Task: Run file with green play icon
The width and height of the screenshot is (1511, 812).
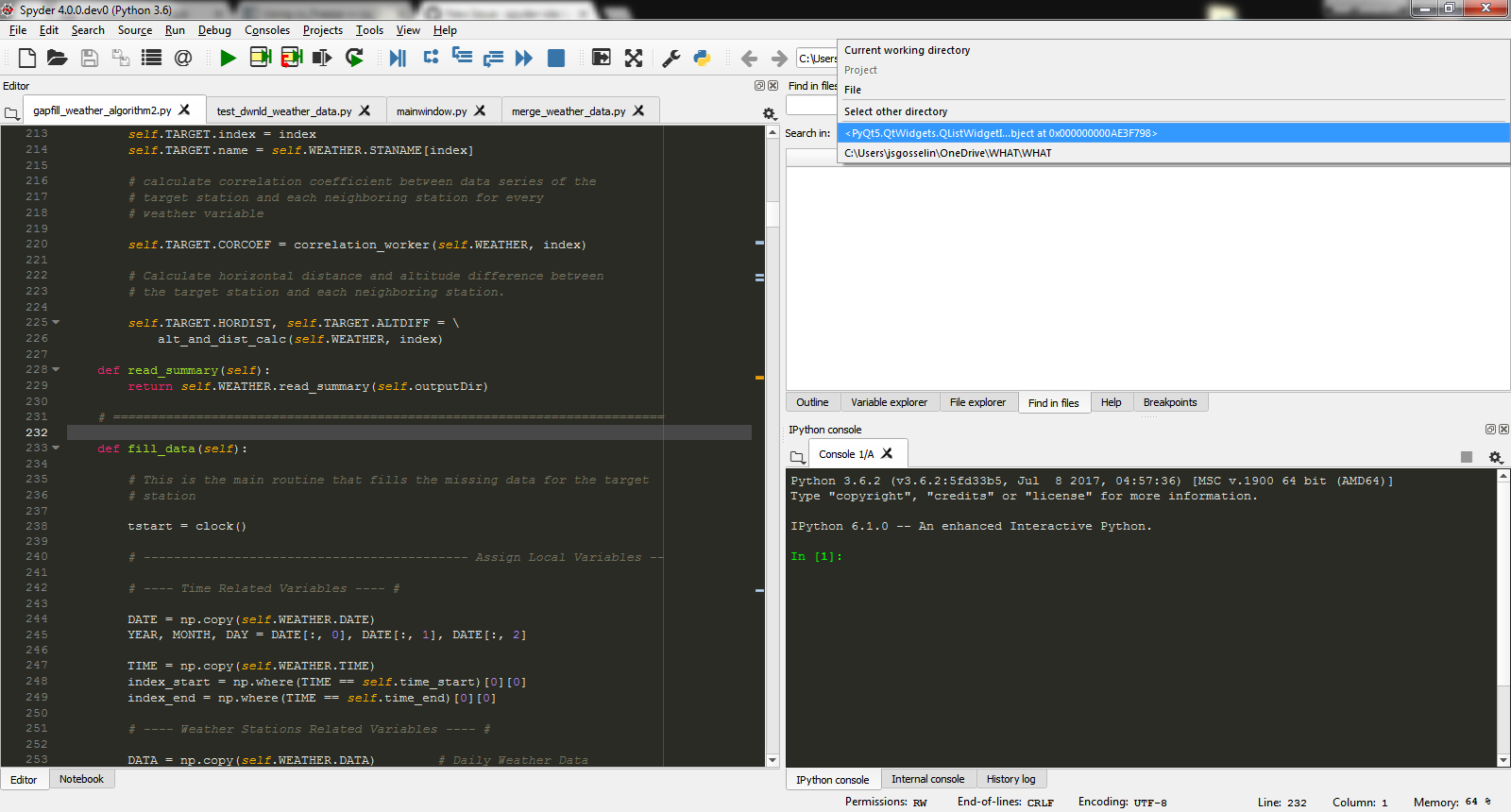Action: tap(228, 58)
